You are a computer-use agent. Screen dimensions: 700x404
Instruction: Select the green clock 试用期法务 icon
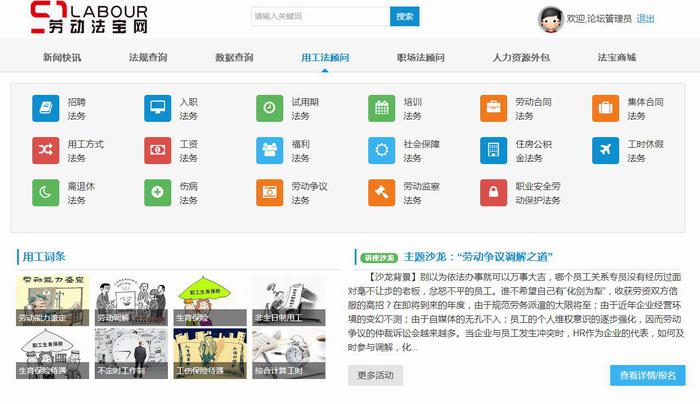pos(270,108)
